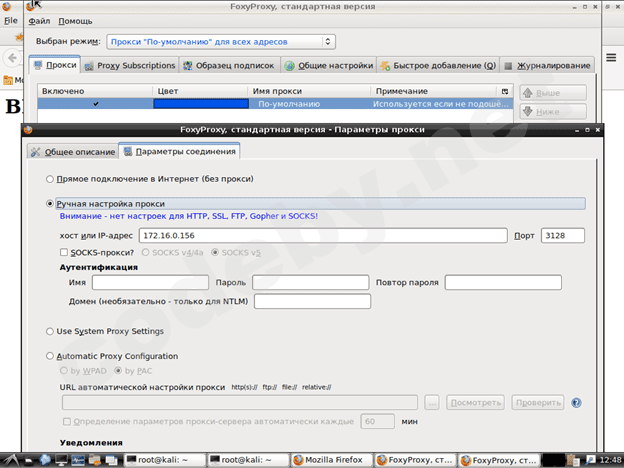624x468 pixels.
Task: Select Automatic Proxy Configuration radio button
Action: 50,356
